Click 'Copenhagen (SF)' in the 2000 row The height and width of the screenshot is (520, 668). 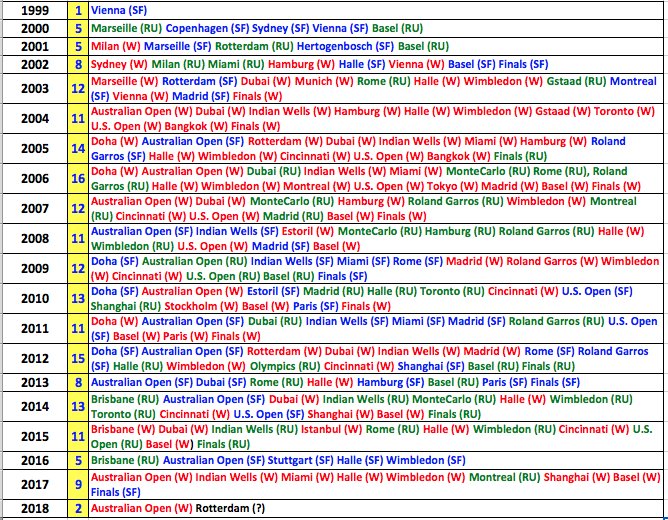(207, 29)
